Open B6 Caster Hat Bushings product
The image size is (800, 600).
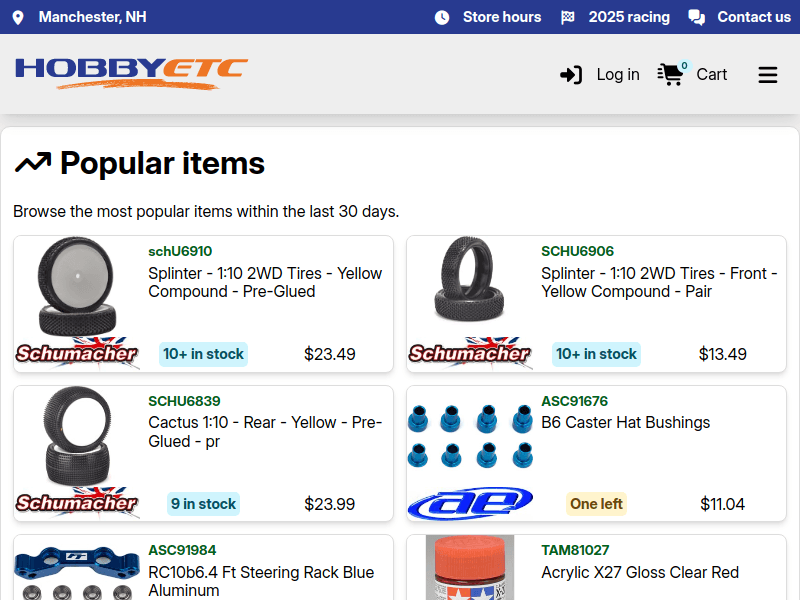pyautogui.click(x=625, y=423)
